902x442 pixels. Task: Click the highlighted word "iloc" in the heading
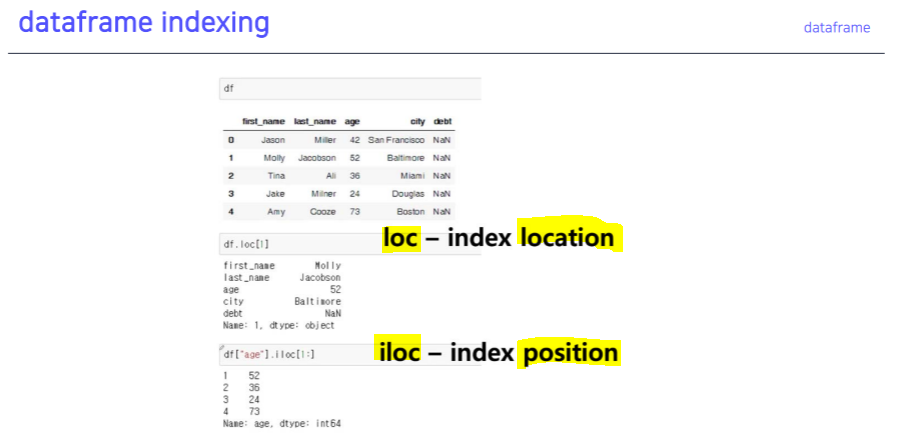(399, 353)
